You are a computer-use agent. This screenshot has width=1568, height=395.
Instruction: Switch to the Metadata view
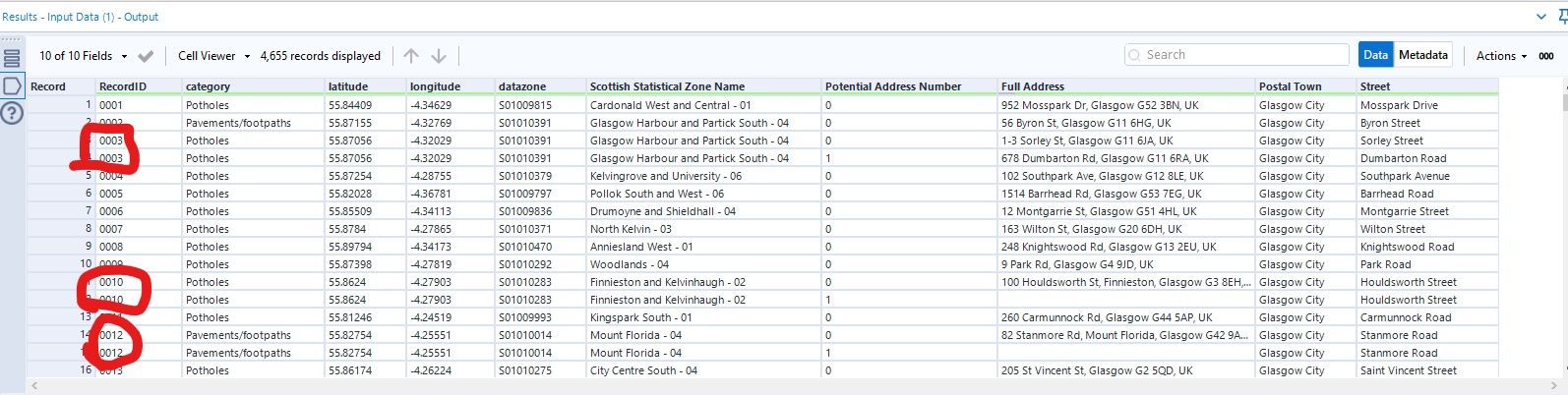tap(1422, 55)
